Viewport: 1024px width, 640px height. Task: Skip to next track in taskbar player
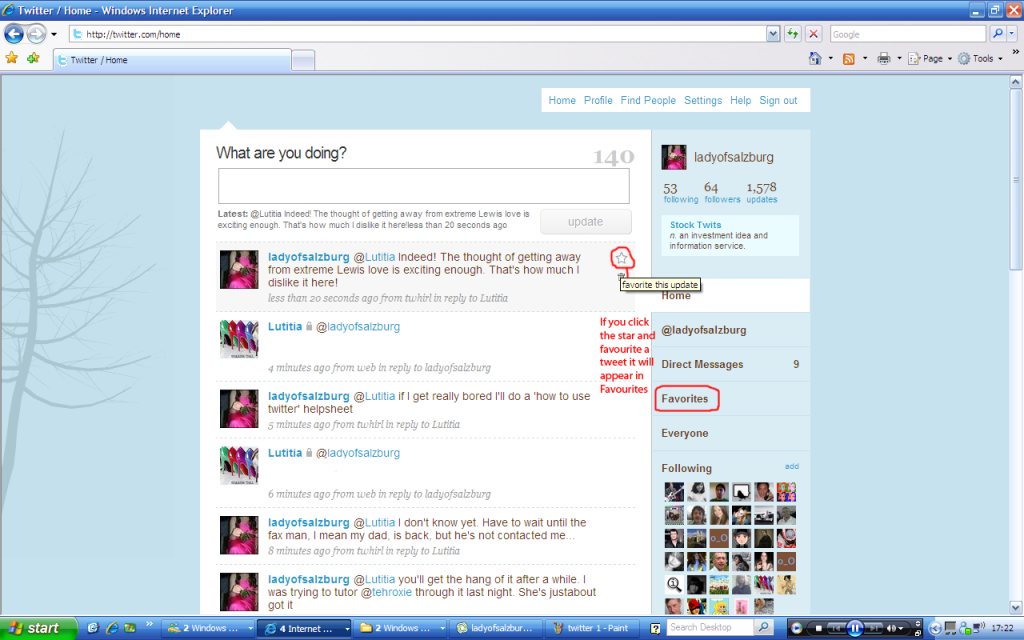tap(873, 628)
